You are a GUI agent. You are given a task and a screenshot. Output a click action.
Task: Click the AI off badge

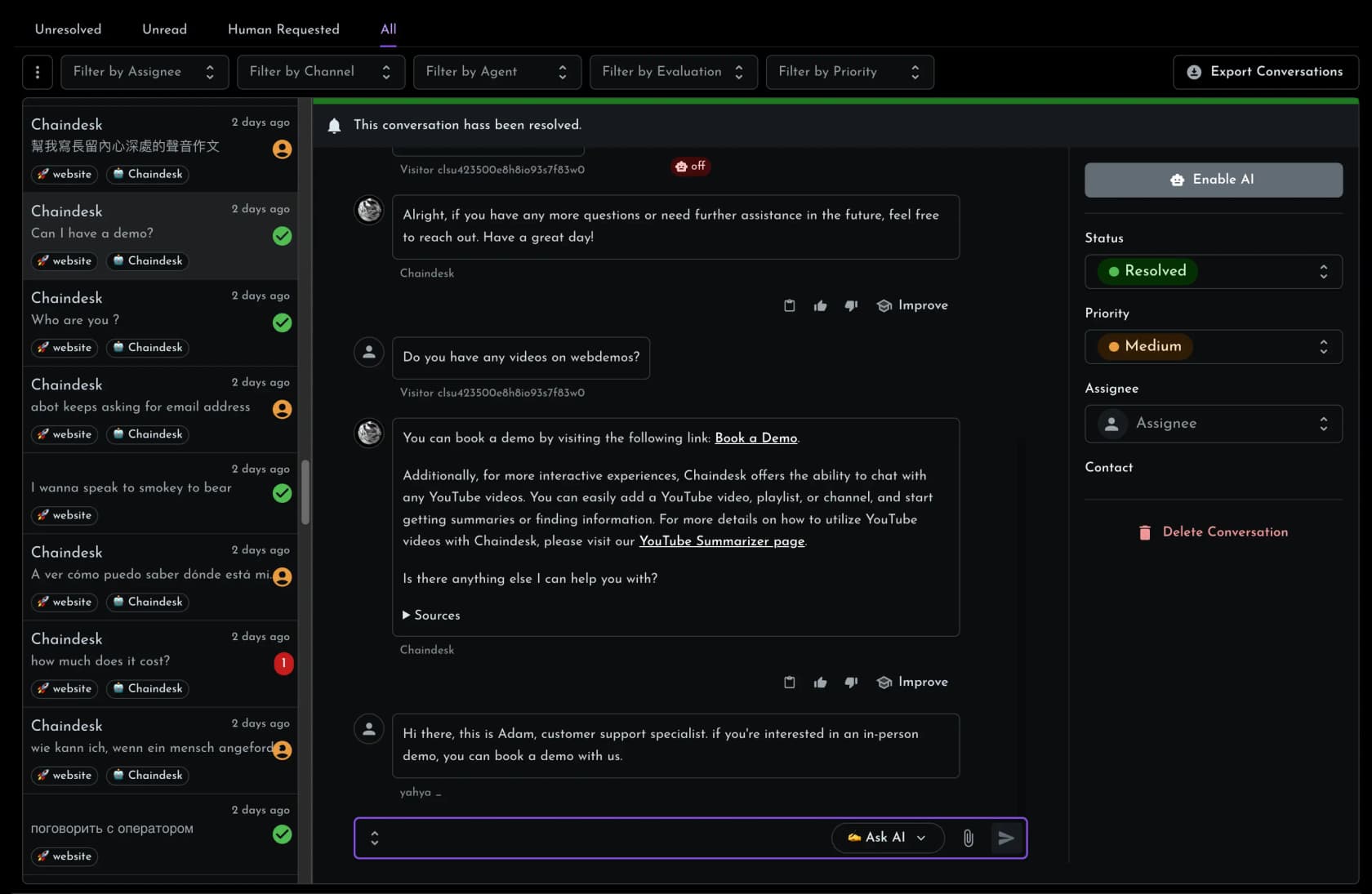click(x=690, y=166)
